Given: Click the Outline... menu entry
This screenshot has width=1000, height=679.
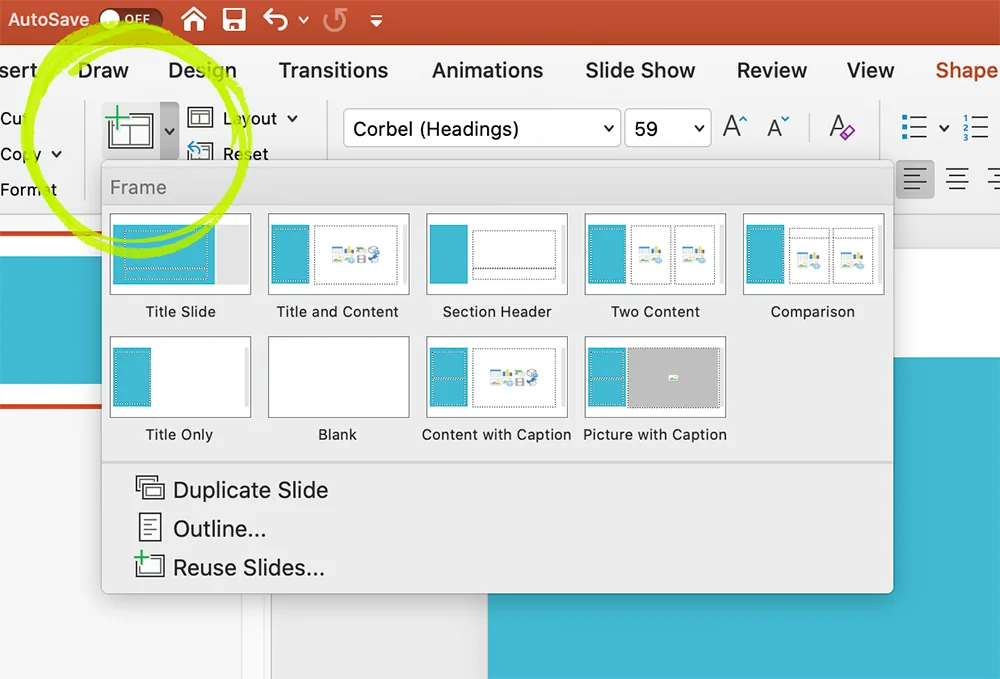Looking at the screenshot, I should 202,529.
